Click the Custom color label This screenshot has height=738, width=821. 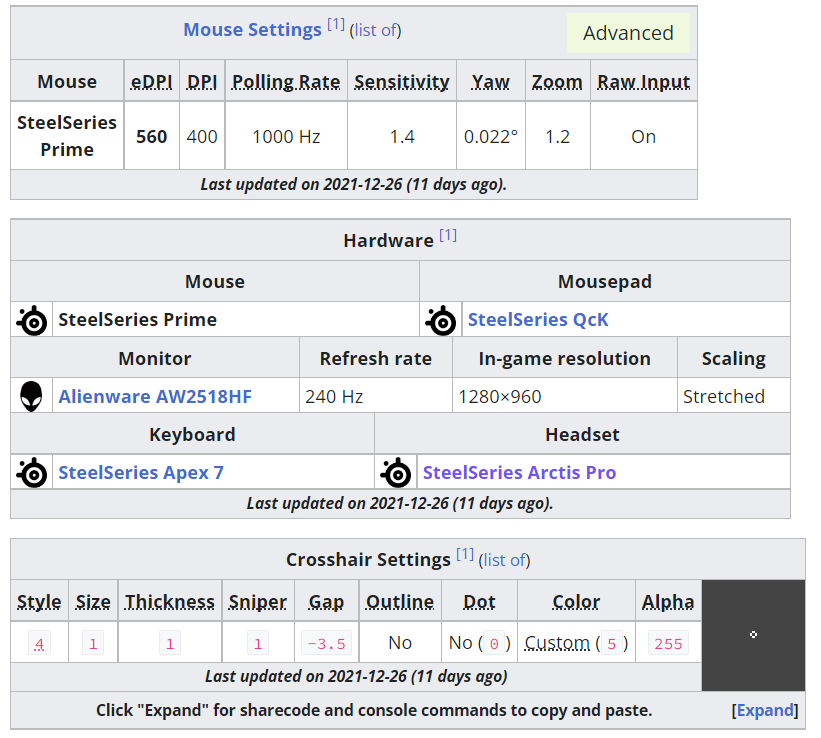click(x=557, y=643)
